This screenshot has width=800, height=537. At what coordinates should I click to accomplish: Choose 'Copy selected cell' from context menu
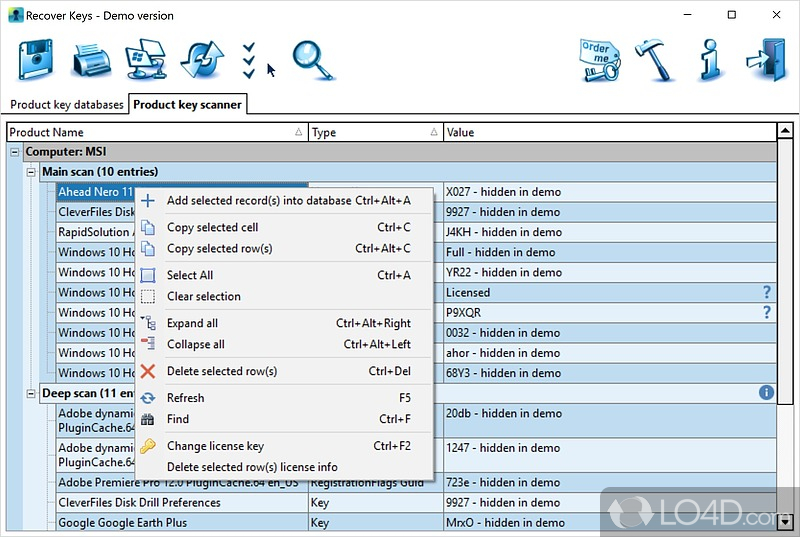[212, 227]
